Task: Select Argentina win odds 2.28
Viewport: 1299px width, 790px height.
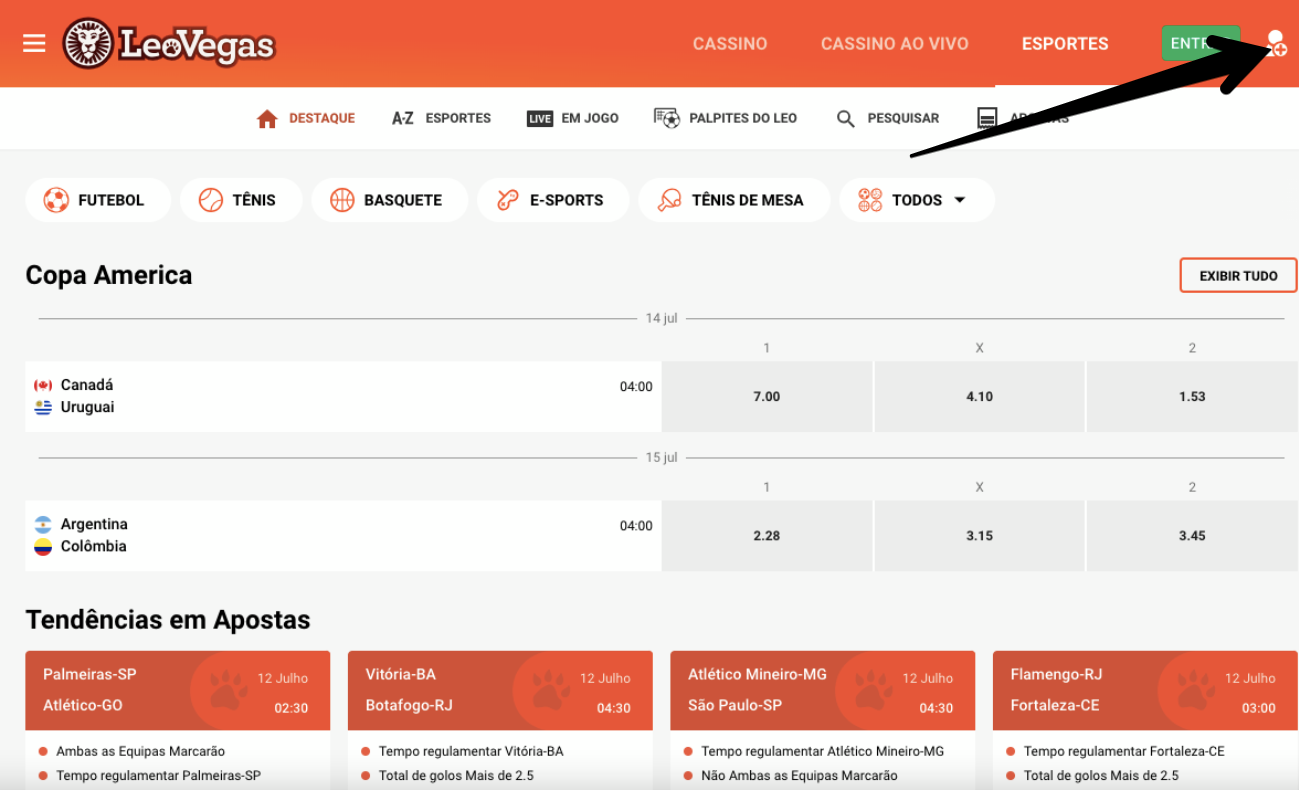Action: pyautogui.click(x=767, y=536)
